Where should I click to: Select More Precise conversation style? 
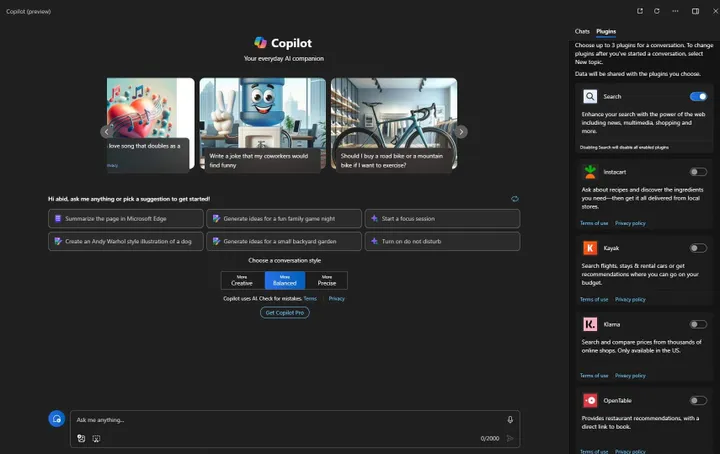326,280
